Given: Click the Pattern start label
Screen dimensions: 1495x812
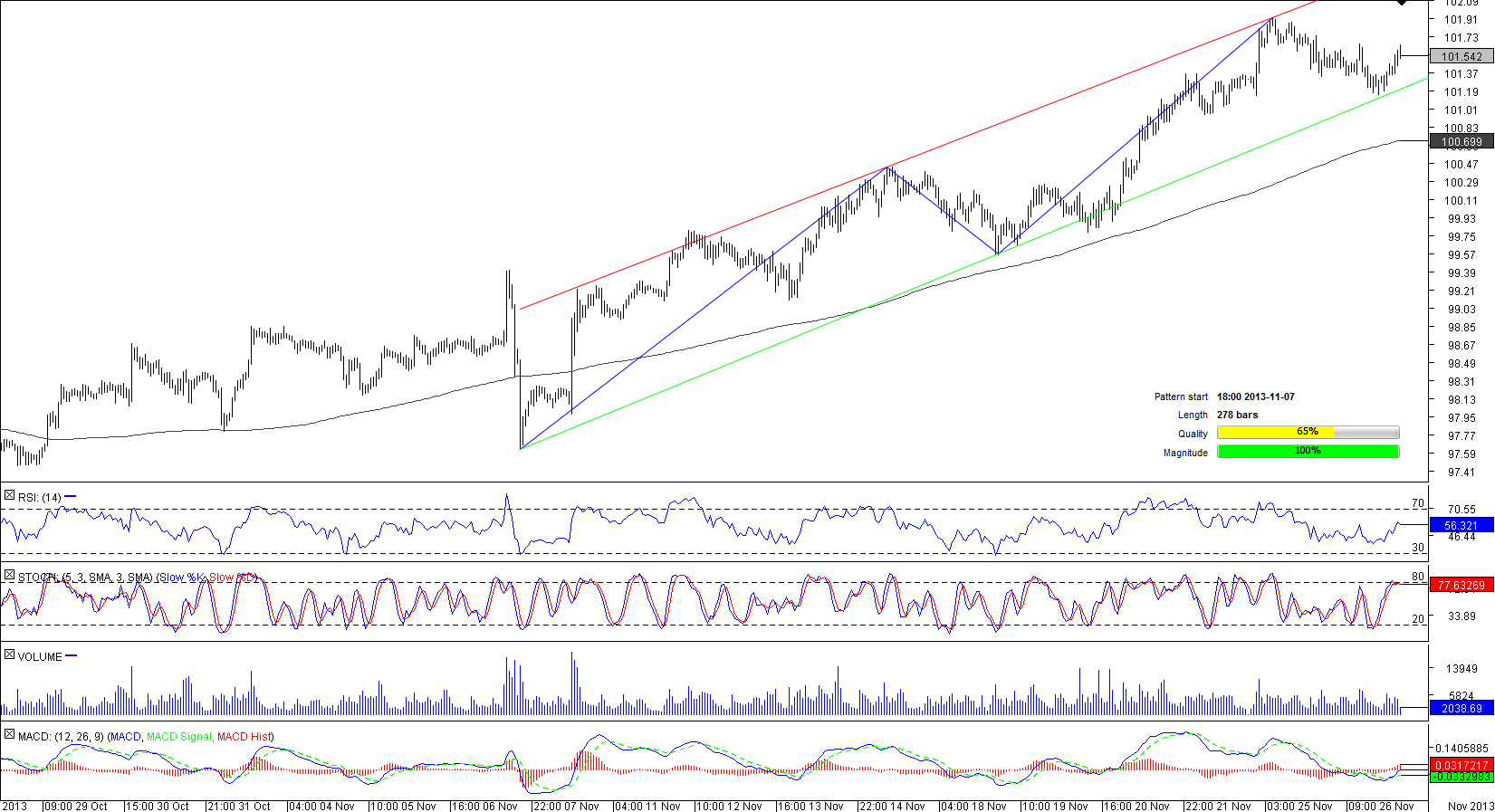Looking at the screenshot, I should 1181,396.
